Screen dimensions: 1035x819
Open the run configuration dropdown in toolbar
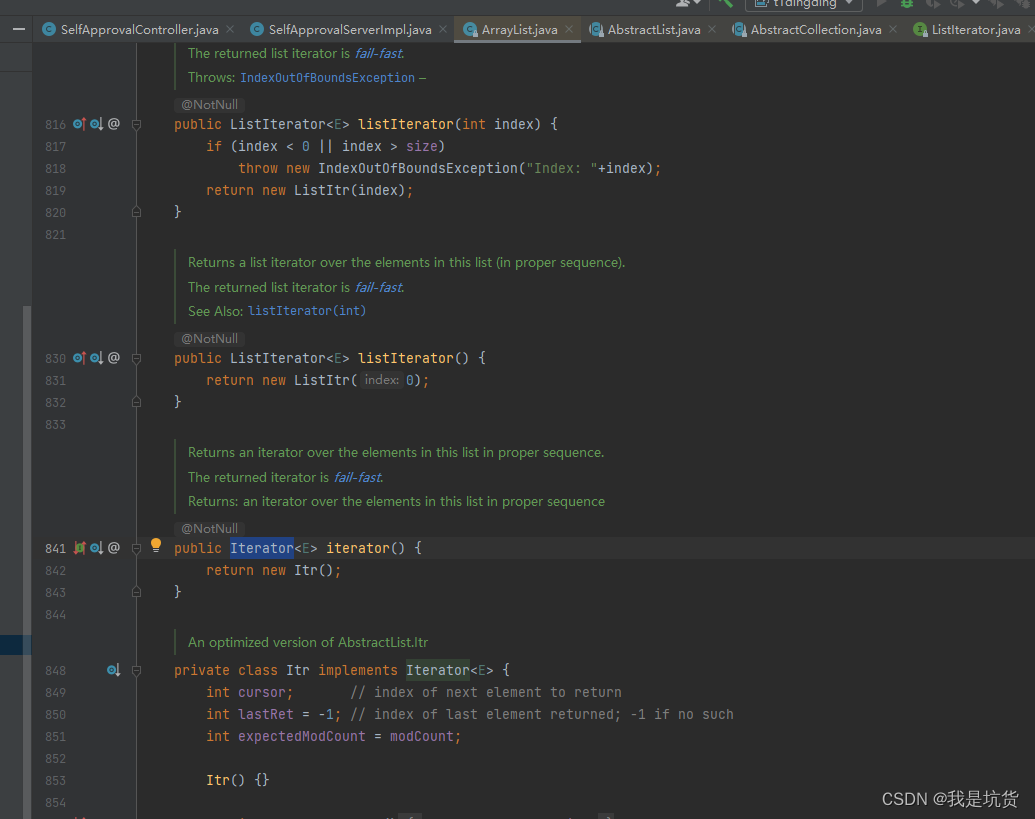pyautogui.click(x=804, y=3)
